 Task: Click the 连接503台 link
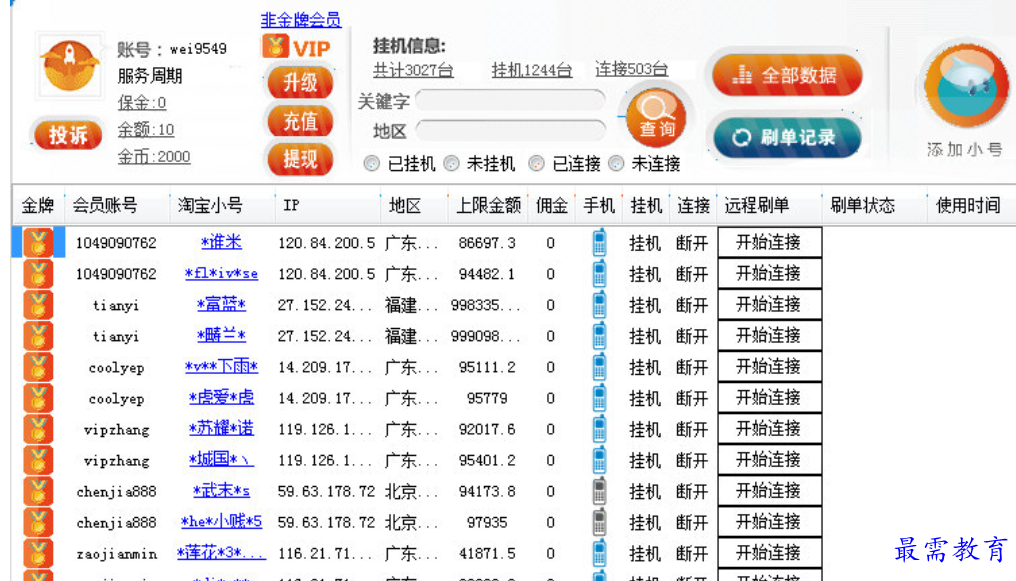631,69
